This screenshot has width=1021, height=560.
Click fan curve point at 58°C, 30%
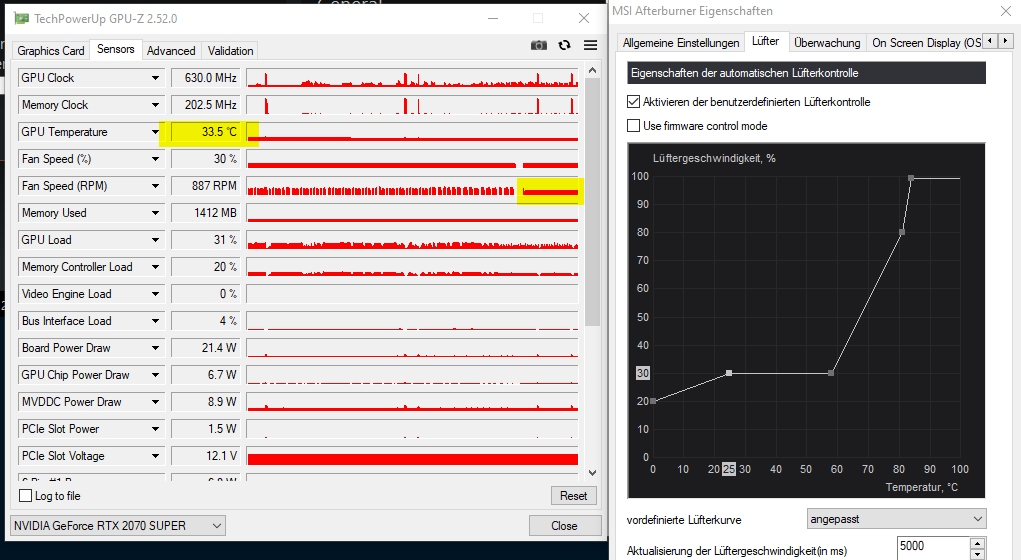point(831,373)
